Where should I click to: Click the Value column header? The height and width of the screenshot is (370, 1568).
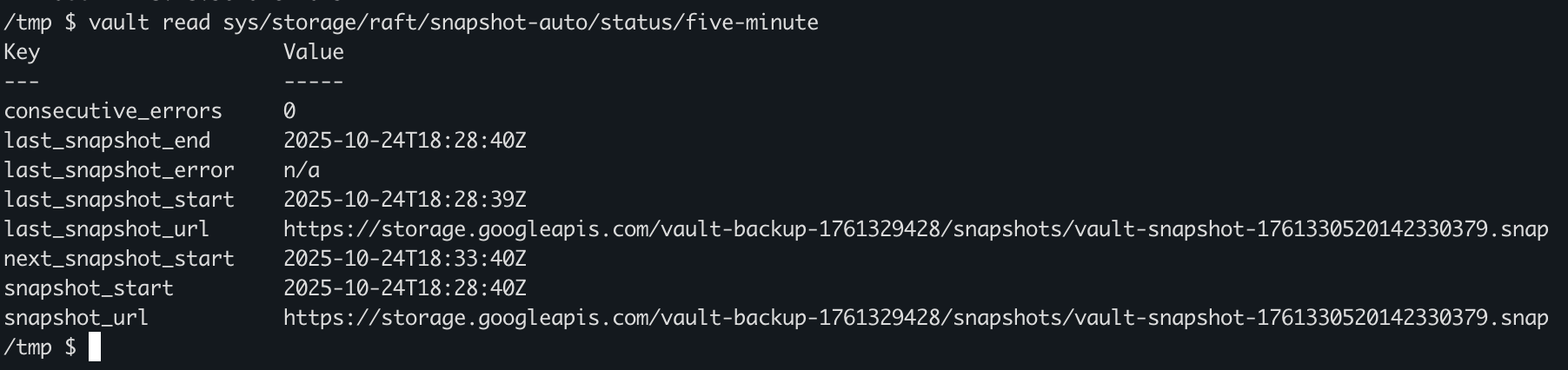(x=313, y=52)
